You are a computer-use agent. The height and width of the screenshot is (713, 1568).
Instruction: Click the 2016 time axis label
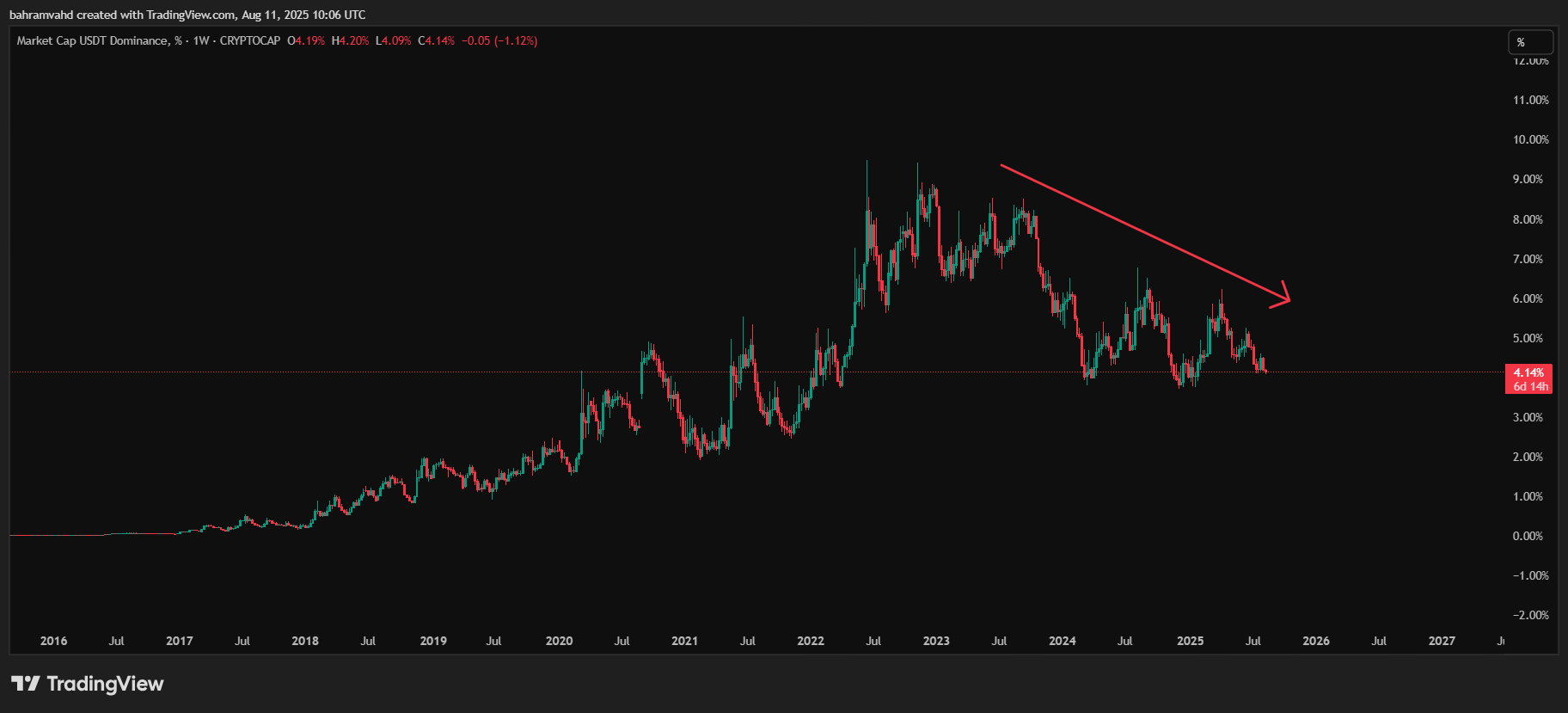pyautogui.click(x=53, y=641)
